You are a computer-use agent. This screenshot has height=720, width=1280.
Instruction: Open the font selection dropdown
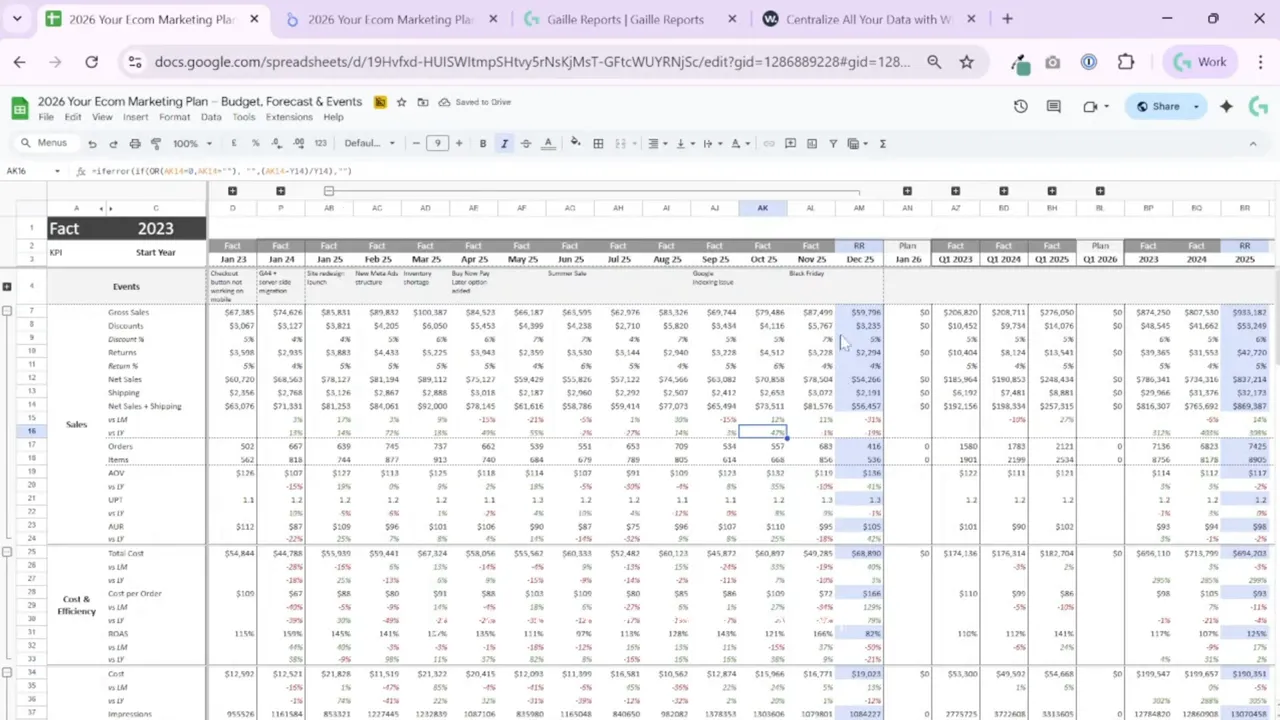click(368, 143)
